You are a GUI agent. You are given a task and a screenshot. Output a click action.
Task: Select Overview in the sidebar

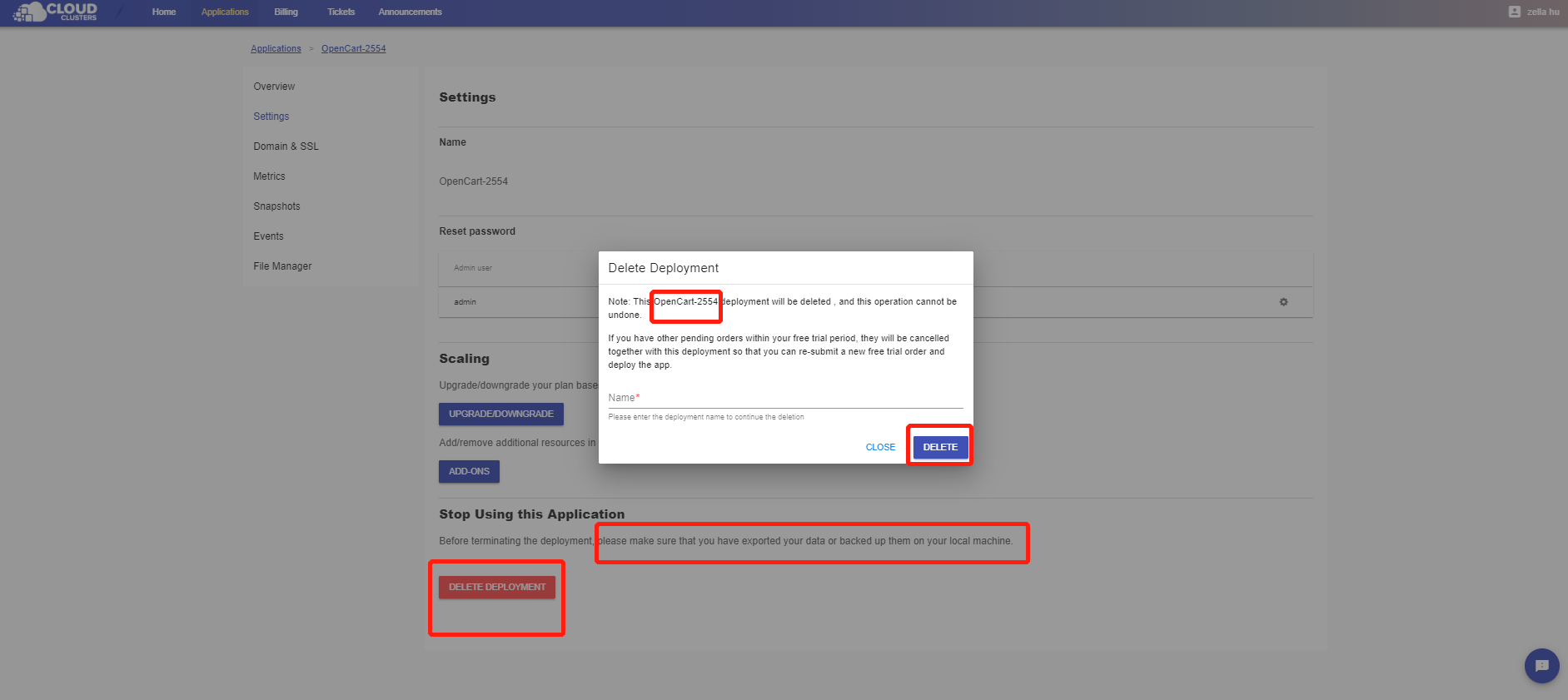point(274,87)
